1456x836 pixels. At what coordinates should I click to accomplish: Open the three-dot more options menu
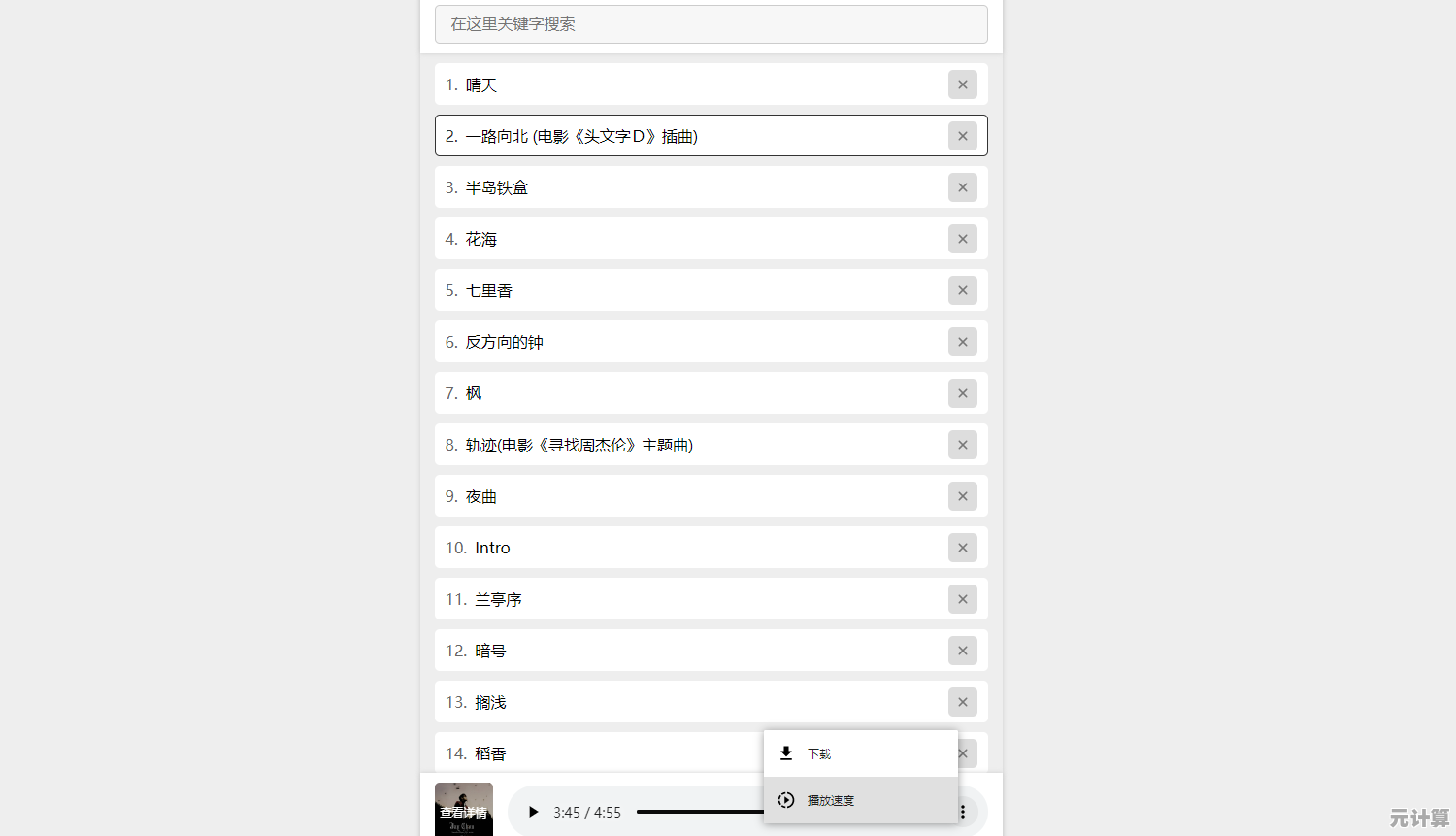pos(962,812)
